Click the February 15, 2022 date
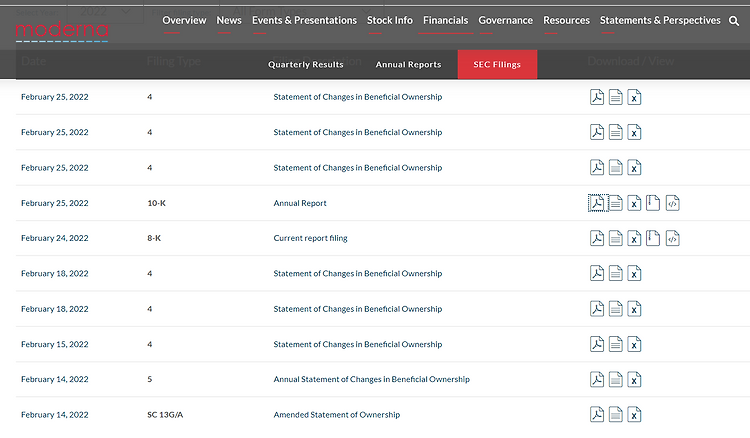This screenshot has height=438, width=750. tap(55, 344)
